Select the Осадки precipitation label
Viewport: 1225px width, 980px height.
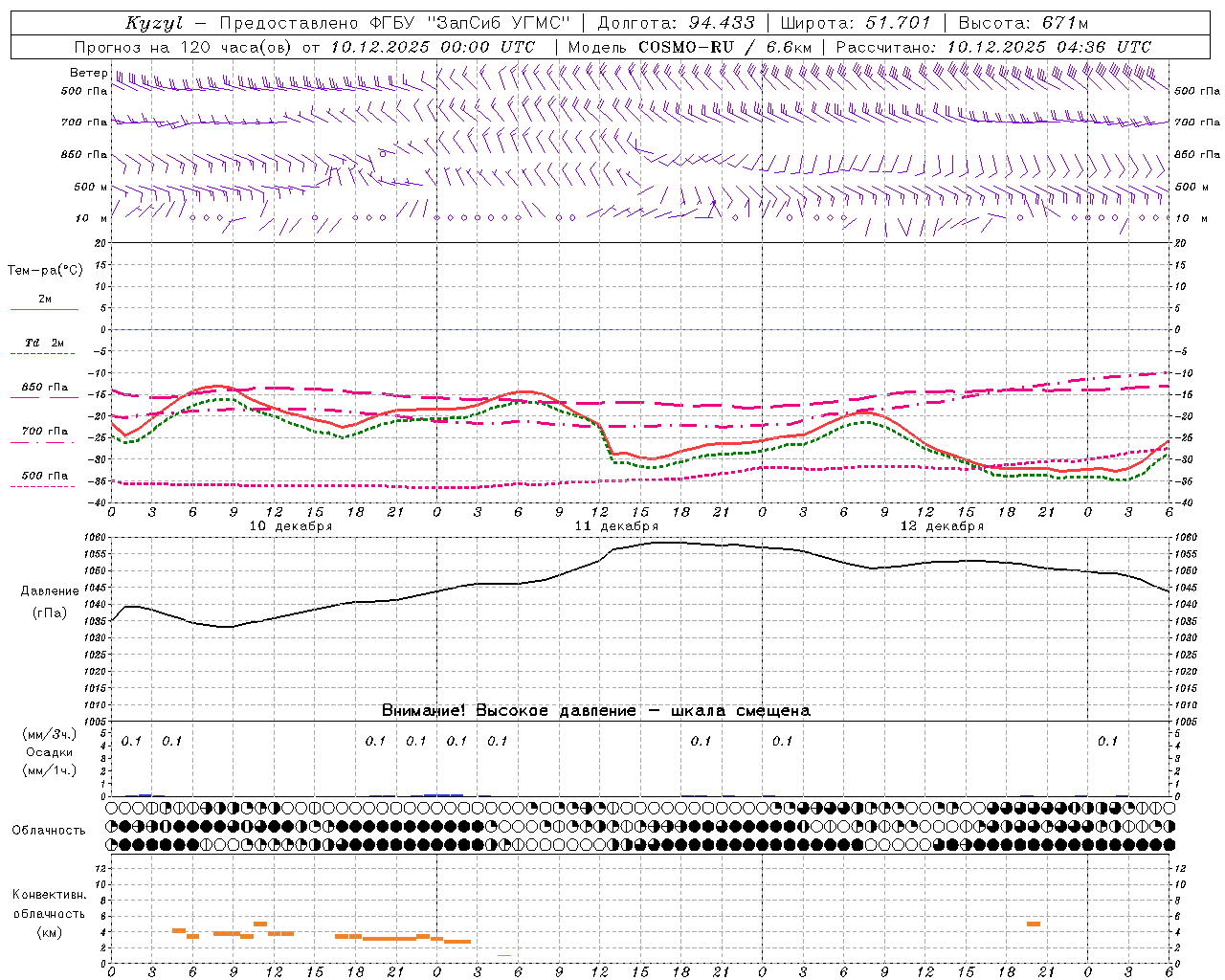(49, 752)
